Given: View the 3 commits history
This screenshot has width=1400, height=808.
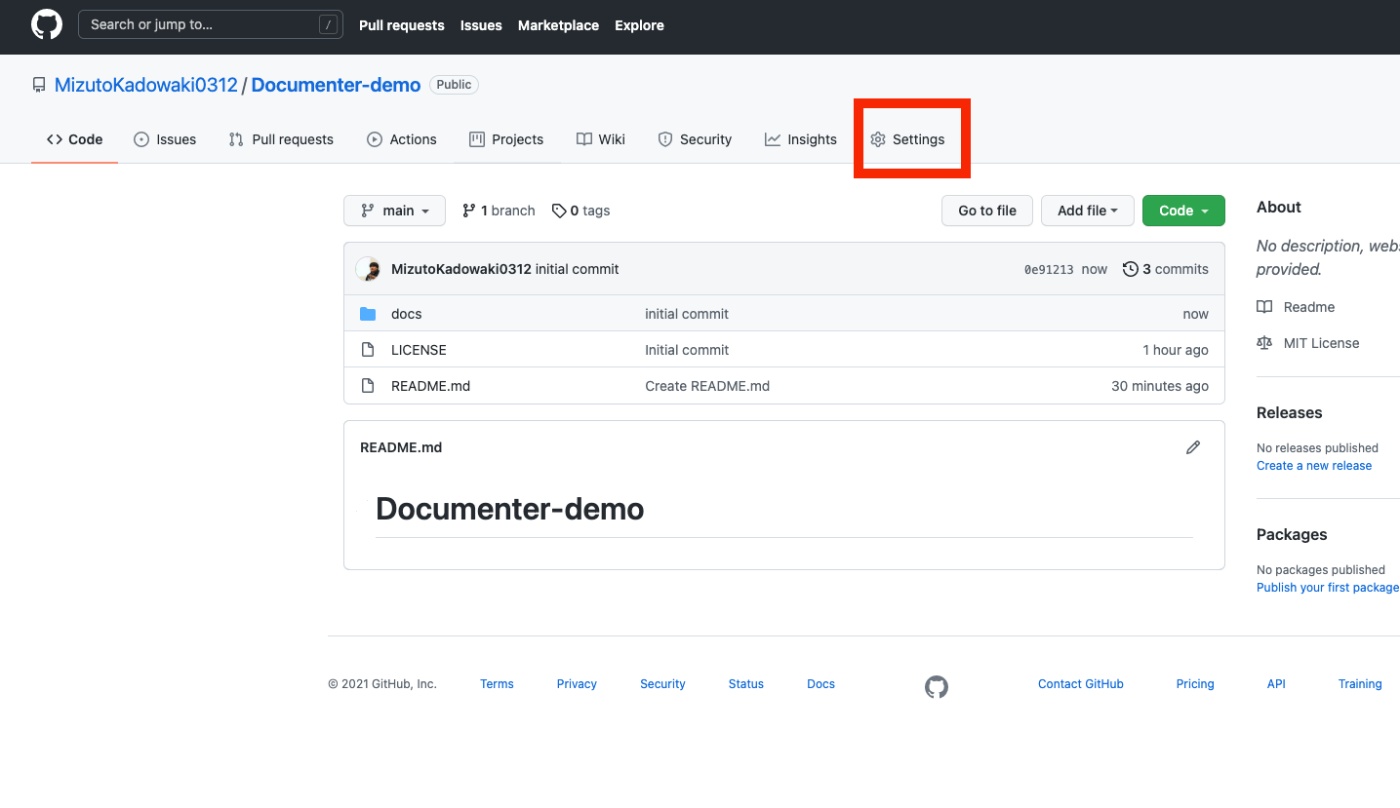Looking at the screenshot, I should [1166, 269].
